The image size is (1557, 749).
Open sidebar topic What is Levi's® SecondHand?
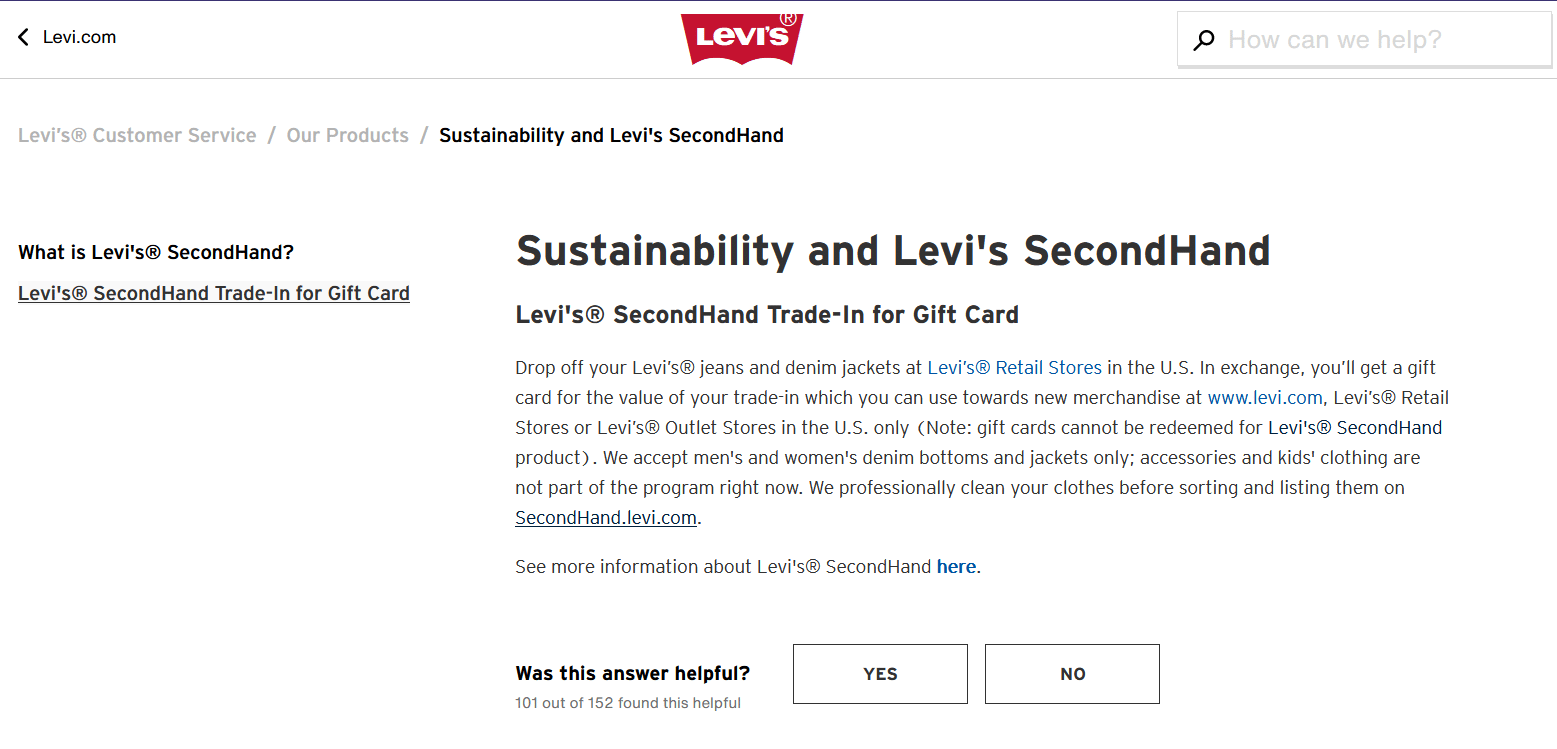click(x=156, y=252)
